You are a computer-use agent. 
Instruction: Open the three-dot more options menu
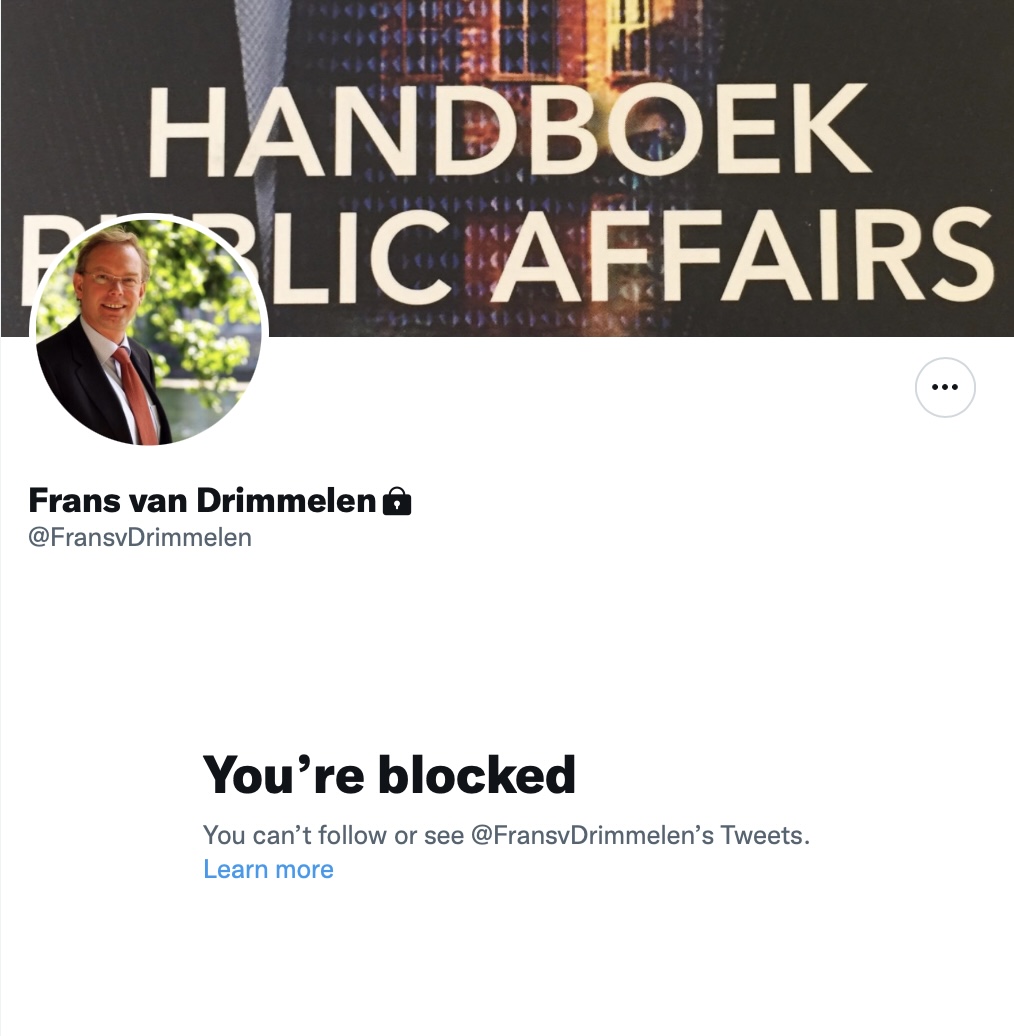tap(945, 387)
